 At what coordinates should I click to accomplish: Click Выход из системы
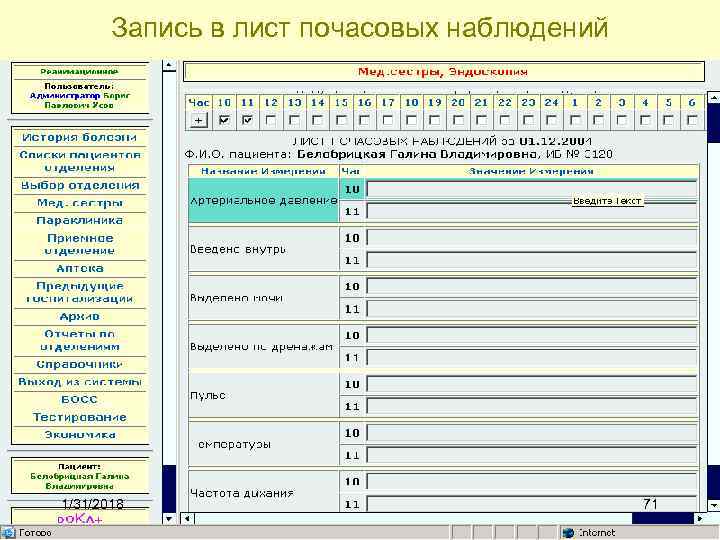[x=80, y=382]
